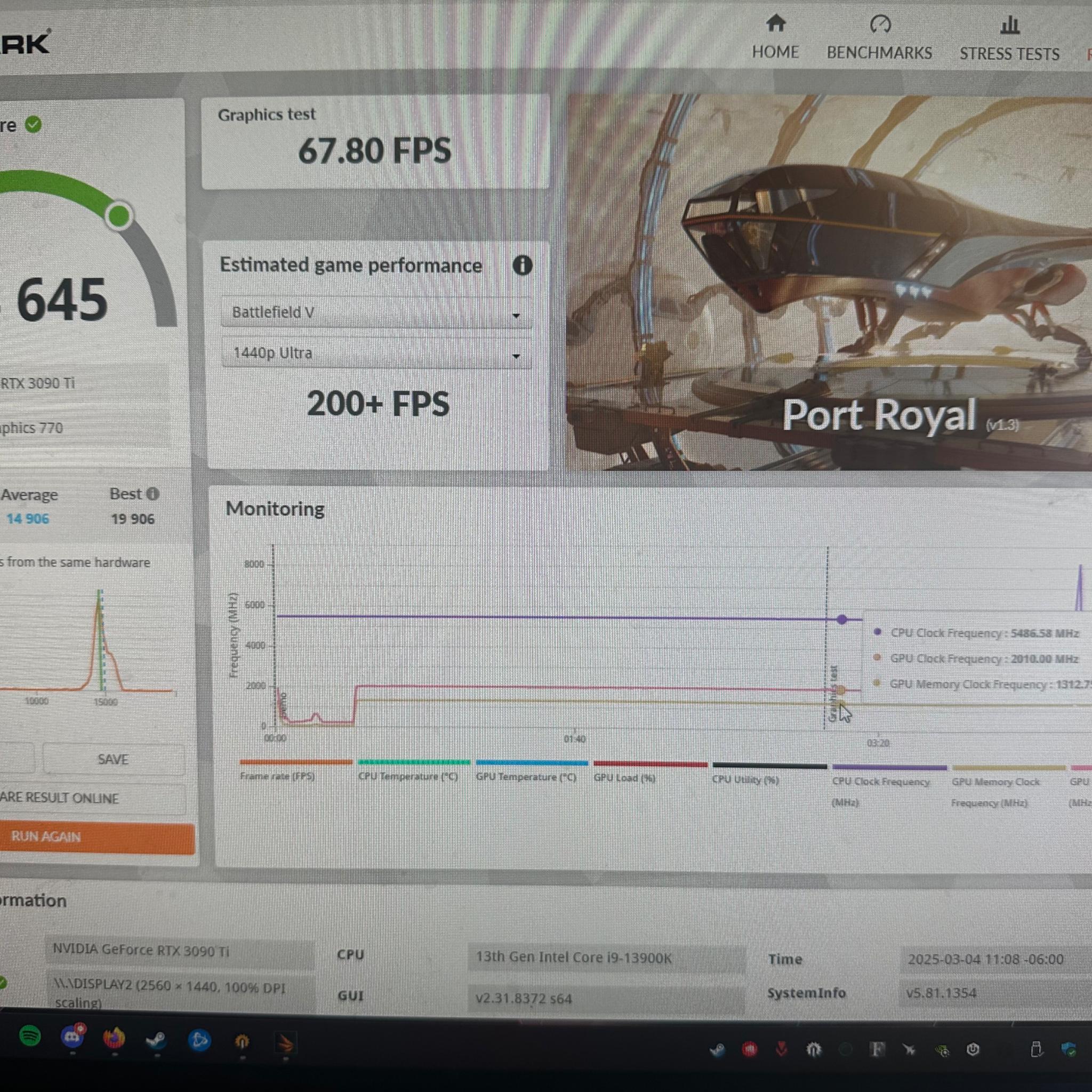Viewport: 1092px width, 1092px height.
Task: Open the blue Battle.net taskbar icon
Action: pyautogui.click(x=199, y=1040)
